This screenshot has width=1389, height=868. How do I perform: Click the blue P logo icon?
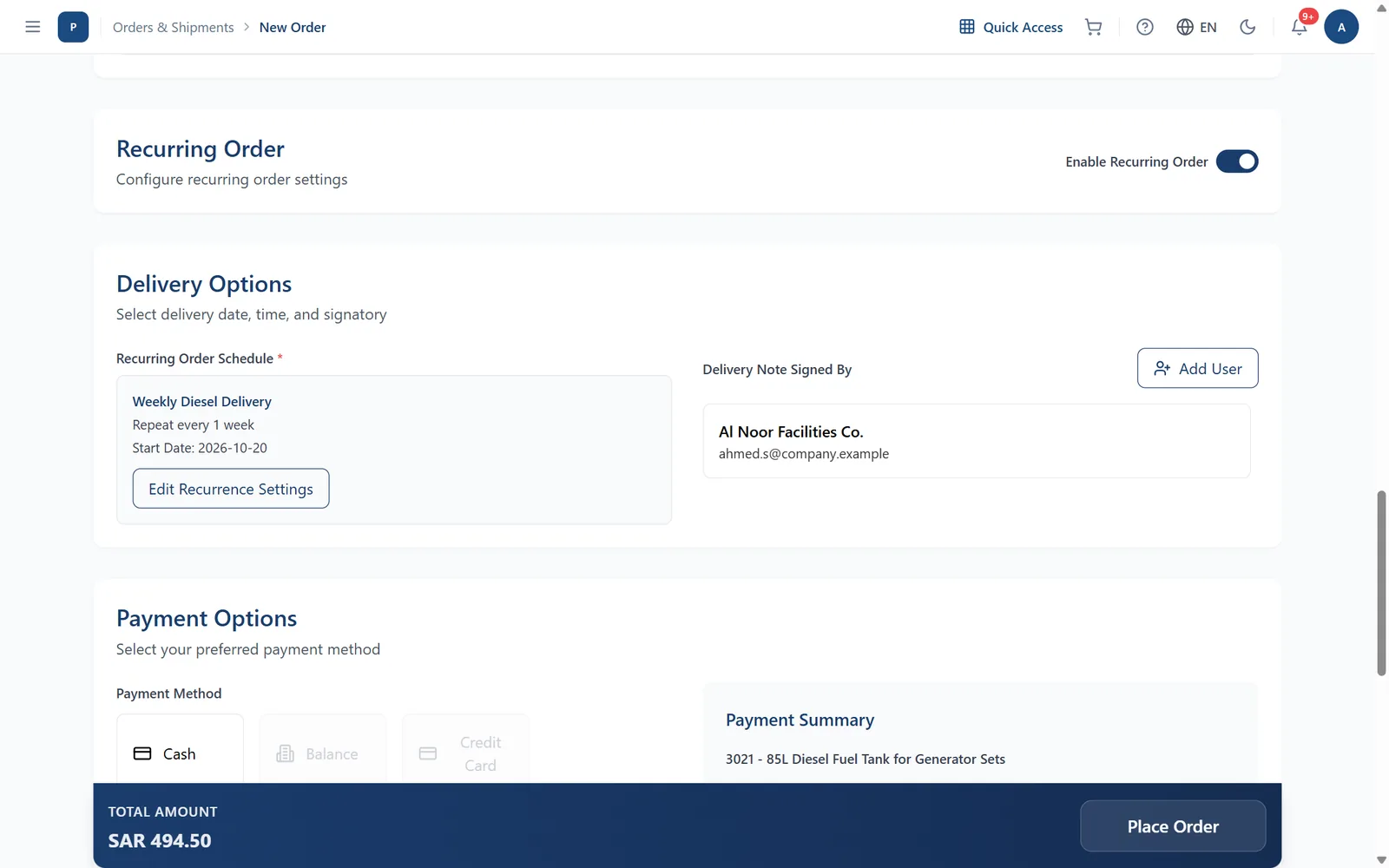pyautogui.click(x=73, y=27)
